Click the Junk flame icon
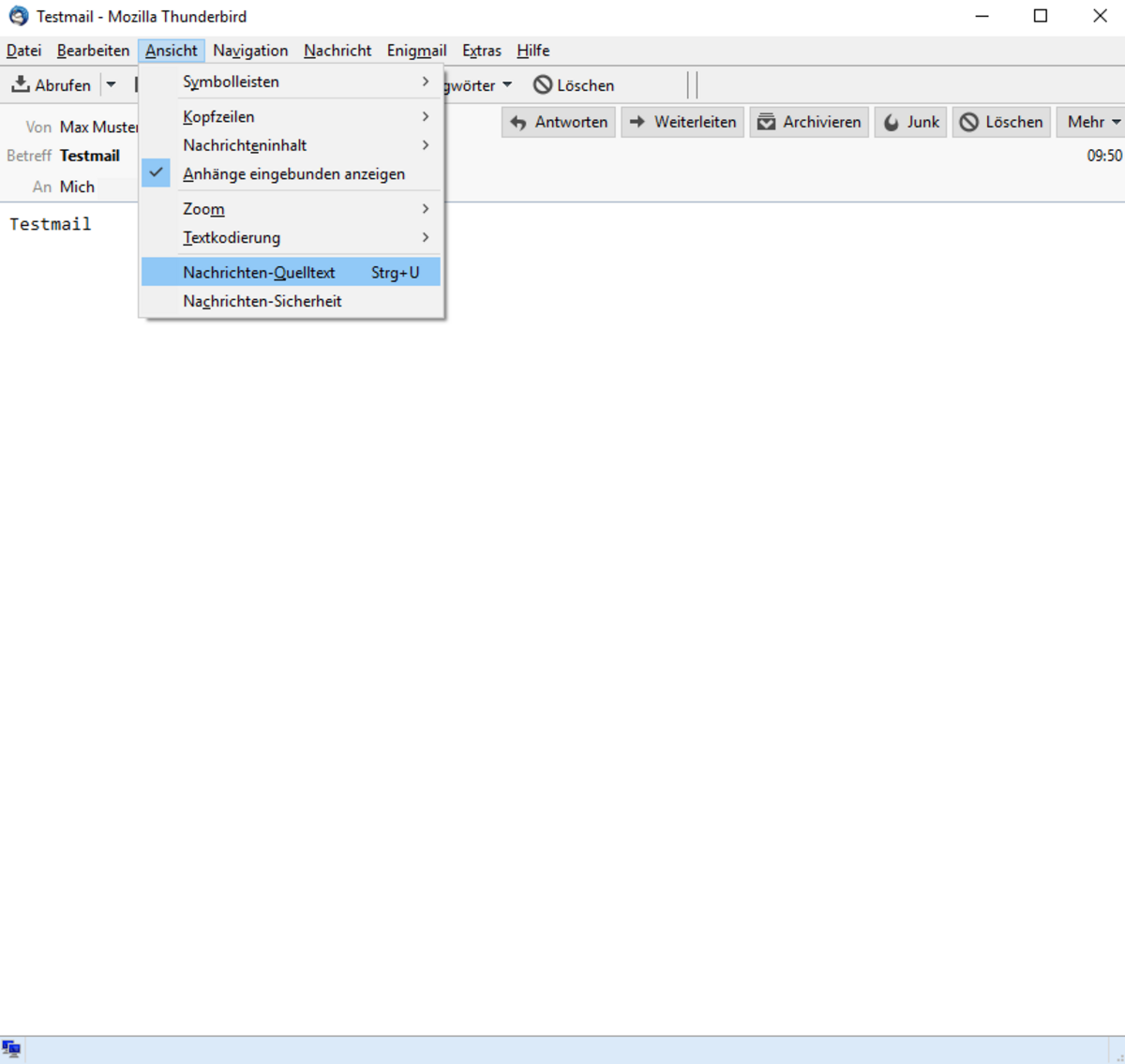Viewport: 1125px width, 1064px height. tap(892, 123)
